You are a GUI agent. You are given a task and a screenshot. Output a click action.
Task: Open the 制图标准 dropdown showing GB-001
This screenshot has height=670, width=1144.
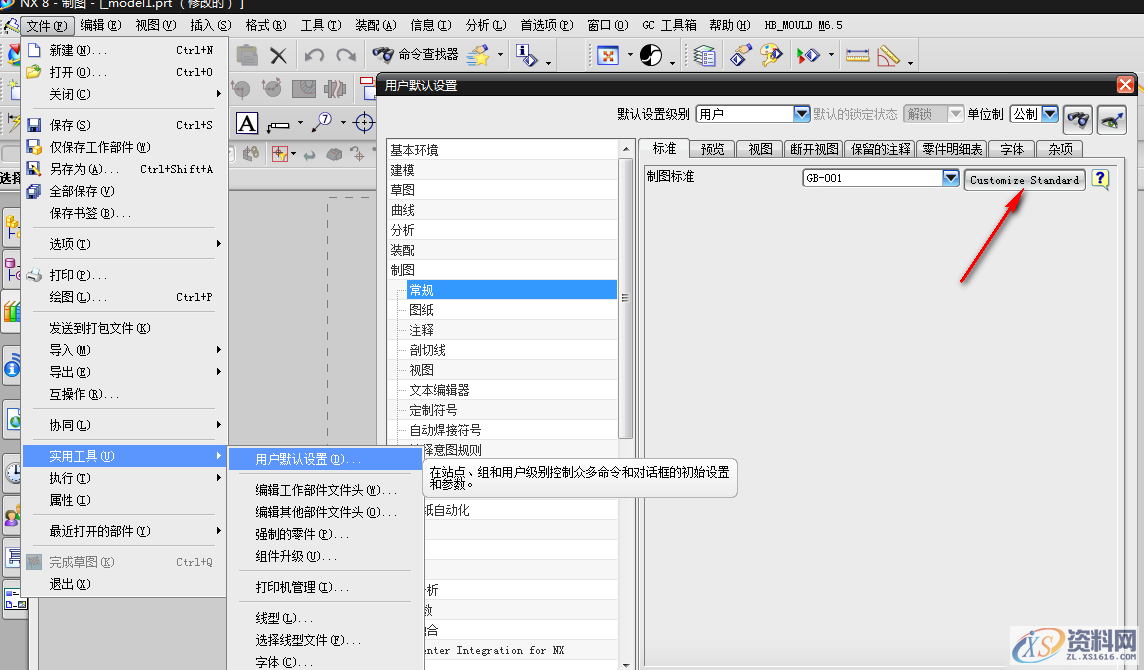pyautogui.click(x=949, y=177)
